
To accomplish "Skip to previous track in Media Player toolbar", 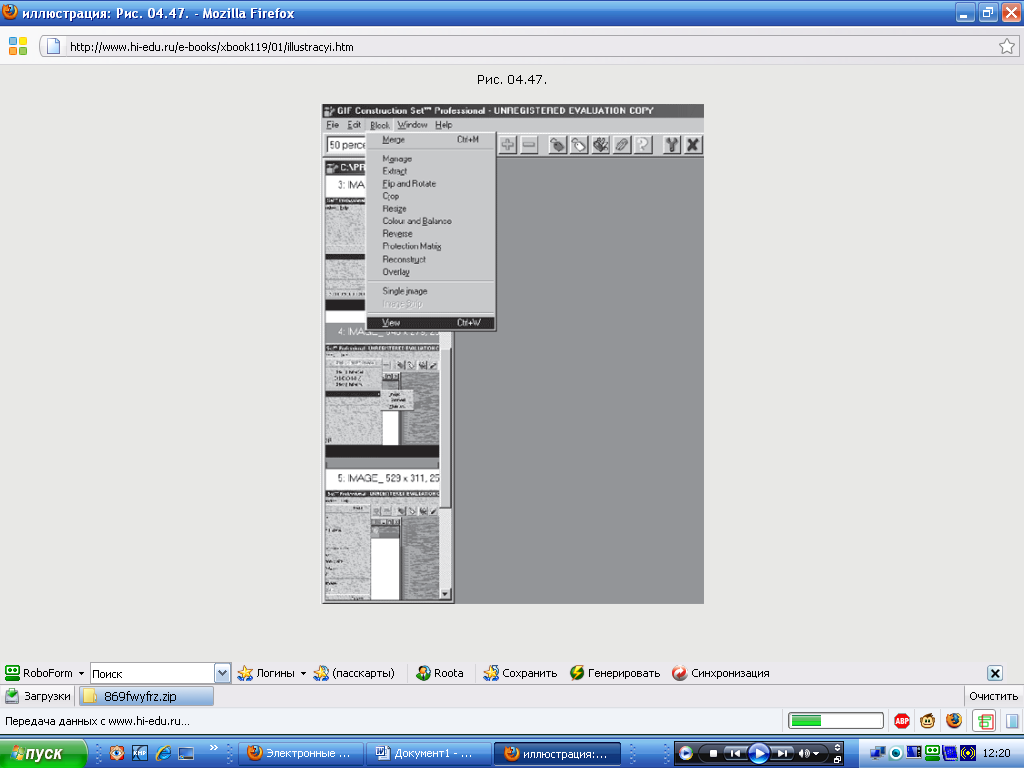I will (x=735, y=754).
